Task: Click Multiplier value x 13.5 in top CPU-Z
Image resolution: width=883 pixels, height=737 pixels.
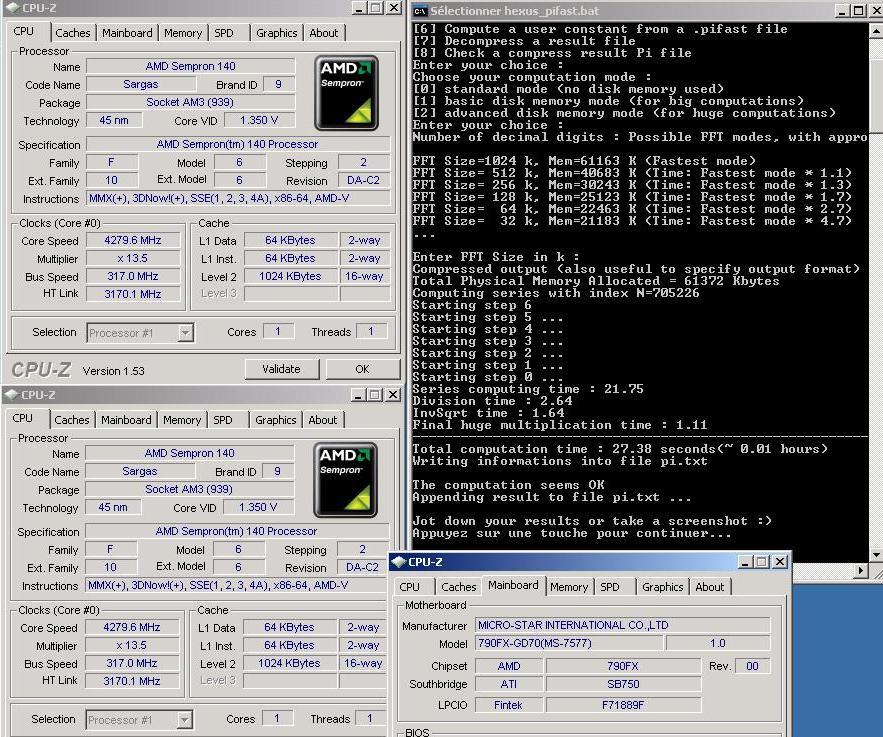Action: (x=133, y=258)
